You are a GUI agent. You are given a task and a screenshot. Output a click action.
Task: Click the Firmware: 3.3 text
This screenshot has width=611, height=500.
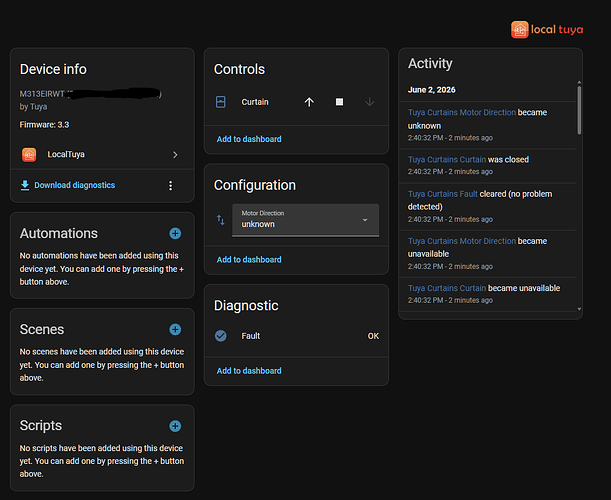pyautogui.click(x=44, y=125)
